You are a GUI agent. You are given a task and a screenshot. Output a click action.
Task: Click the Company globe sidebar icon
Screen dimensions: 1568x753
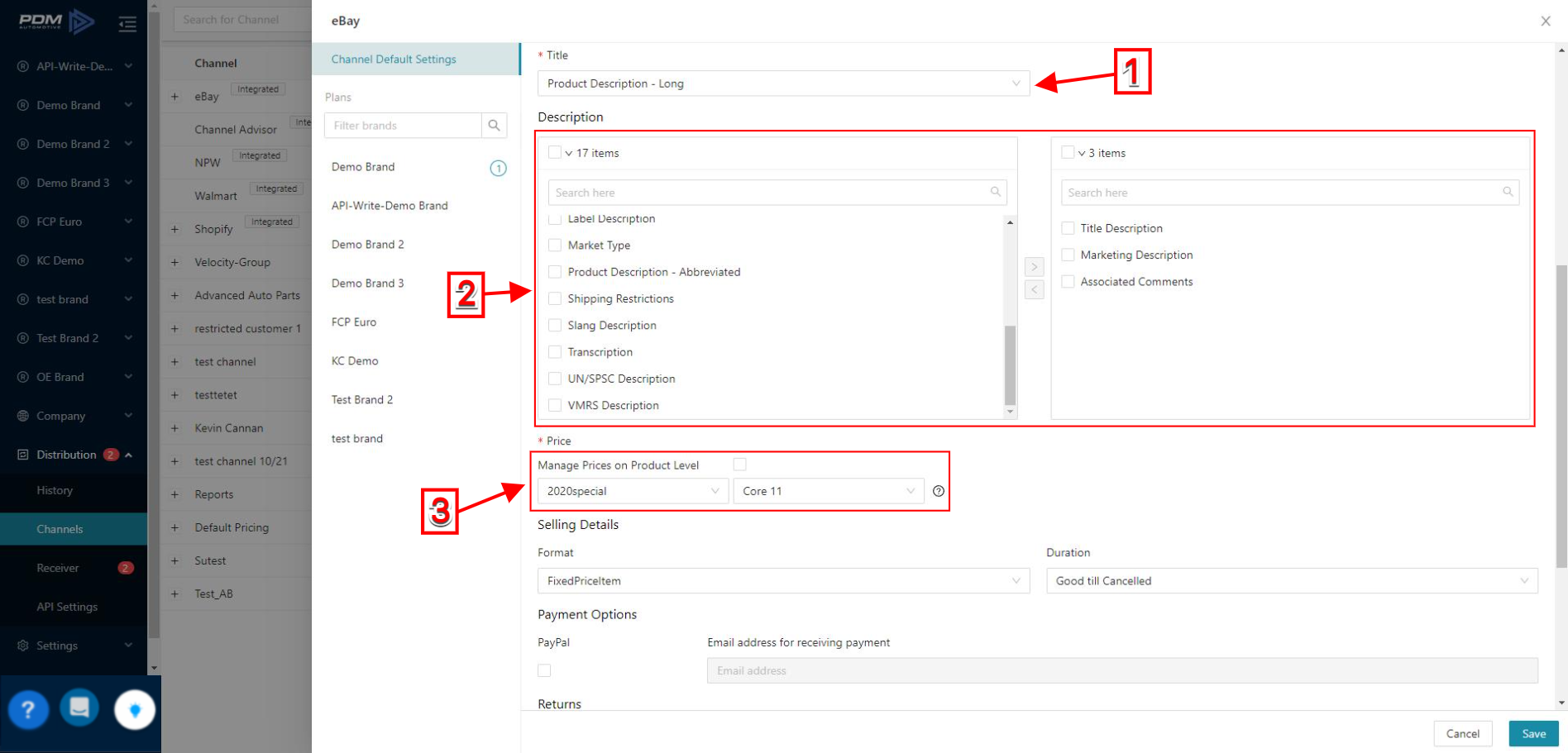[23, 416]
